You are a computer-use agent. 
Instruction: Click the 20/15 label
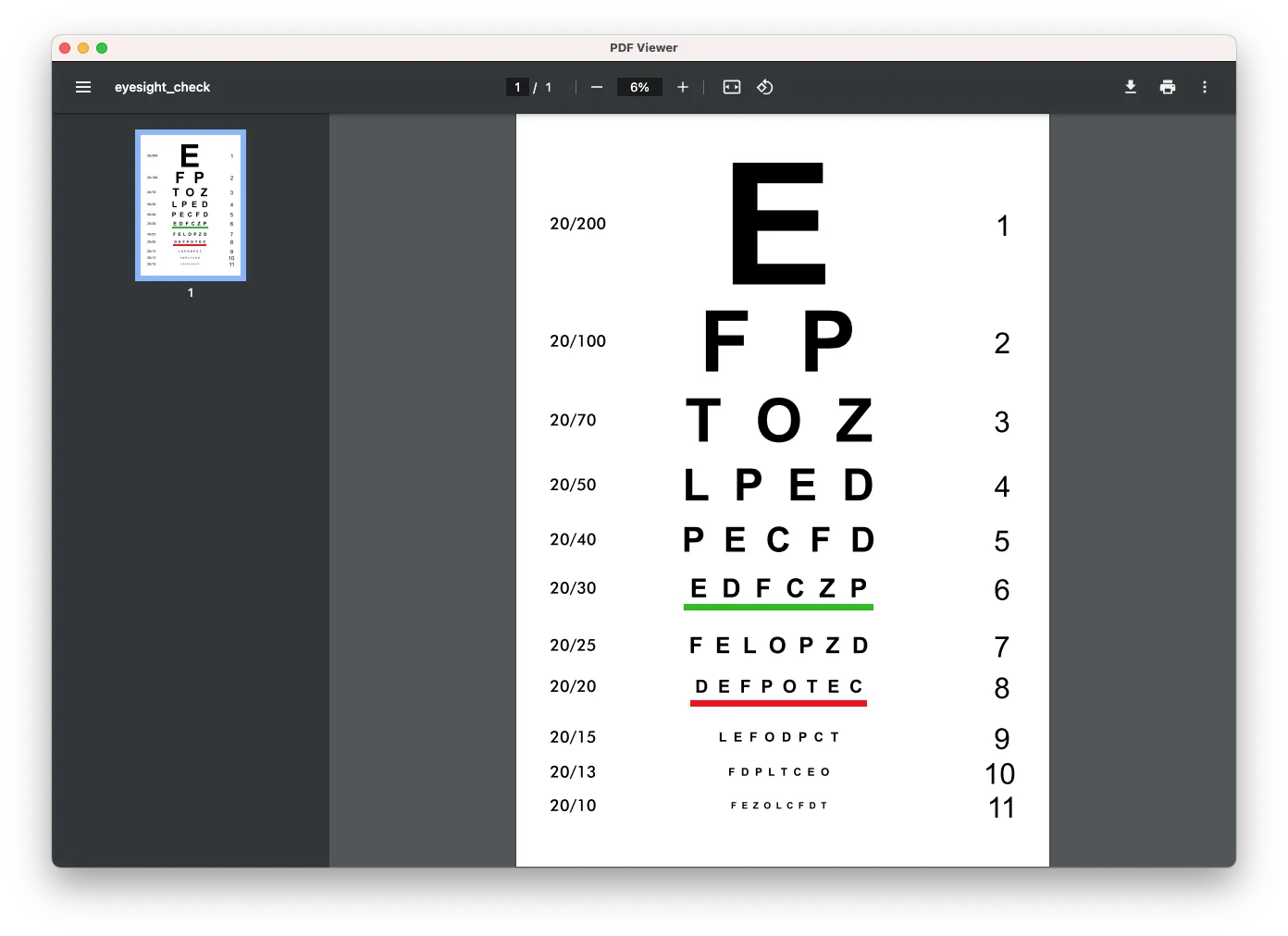(x=574, y=737)
